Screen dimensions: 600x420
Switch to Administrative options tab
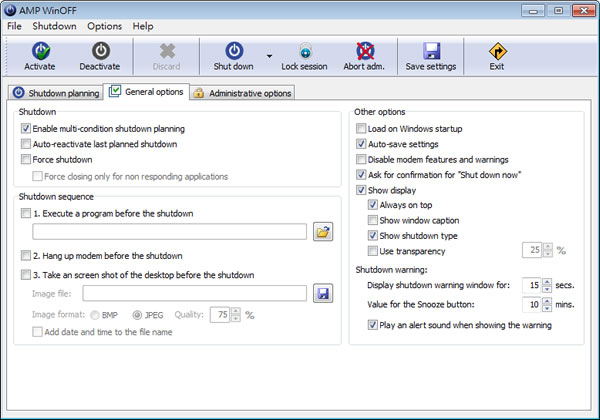(x=242, y=93)
